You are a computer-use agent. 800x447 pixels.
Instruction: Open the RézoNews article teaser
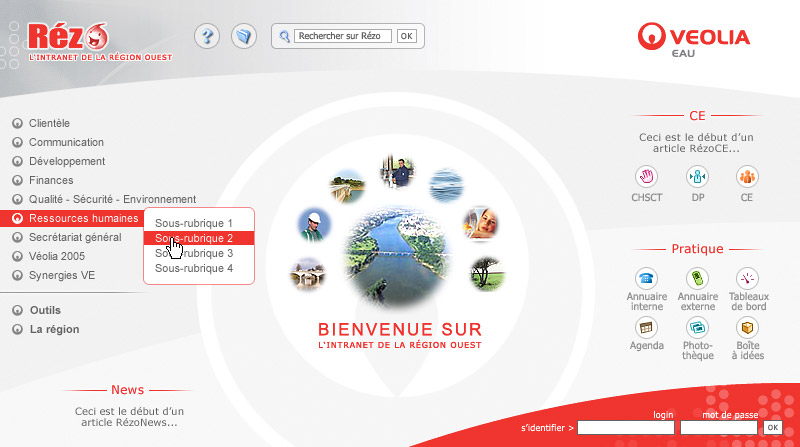[129, 417]
